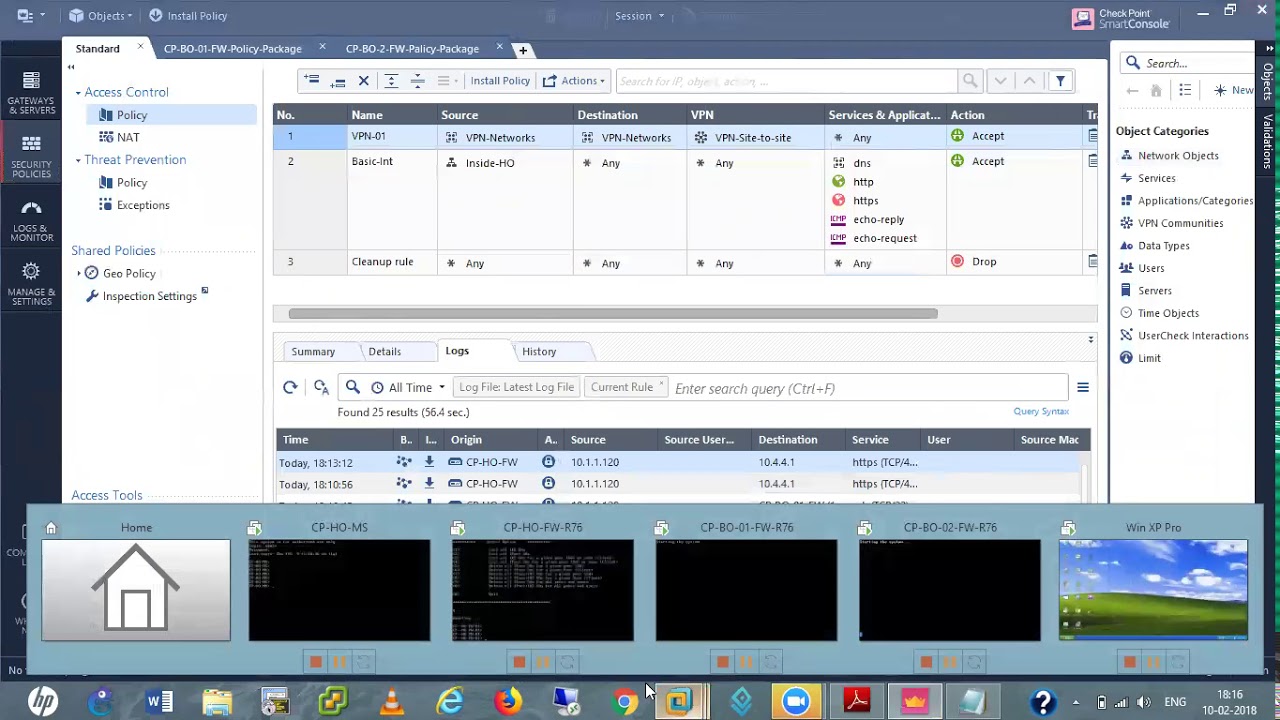Click the Drop icon in Cleanup rule
The width and height of the screenshot is (1280, 720).
point(957,262)
